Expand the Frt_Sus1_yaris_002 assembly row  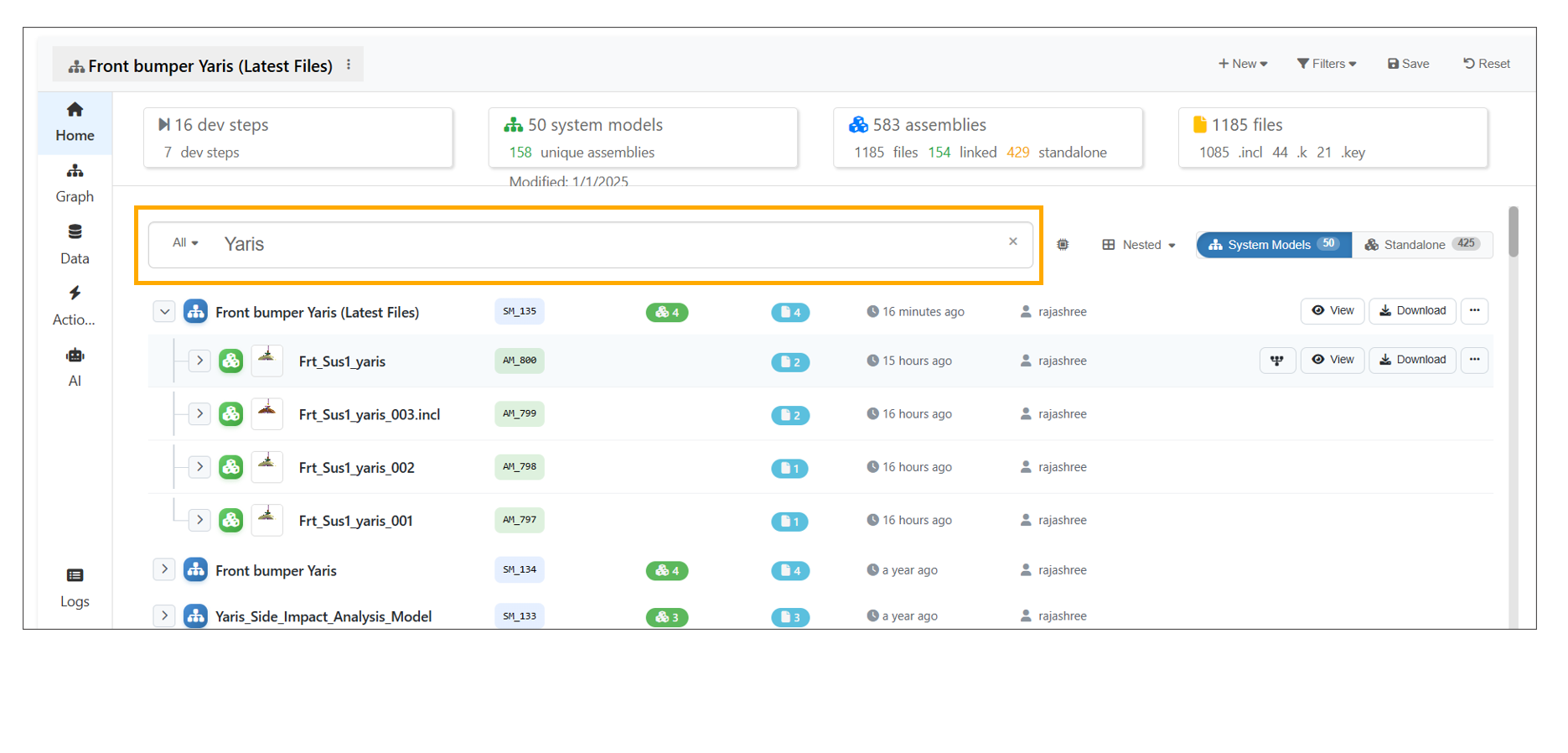199,467
